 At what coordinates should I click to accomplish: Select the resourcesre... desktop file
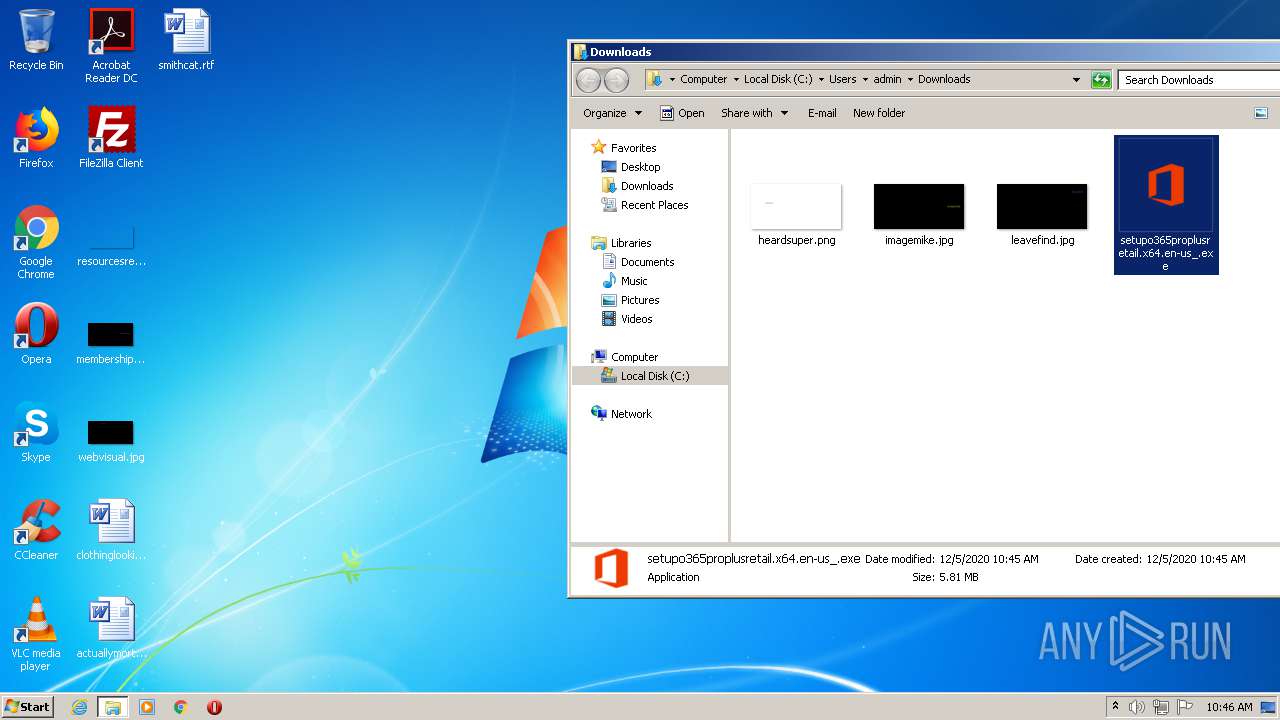(111, 246)
